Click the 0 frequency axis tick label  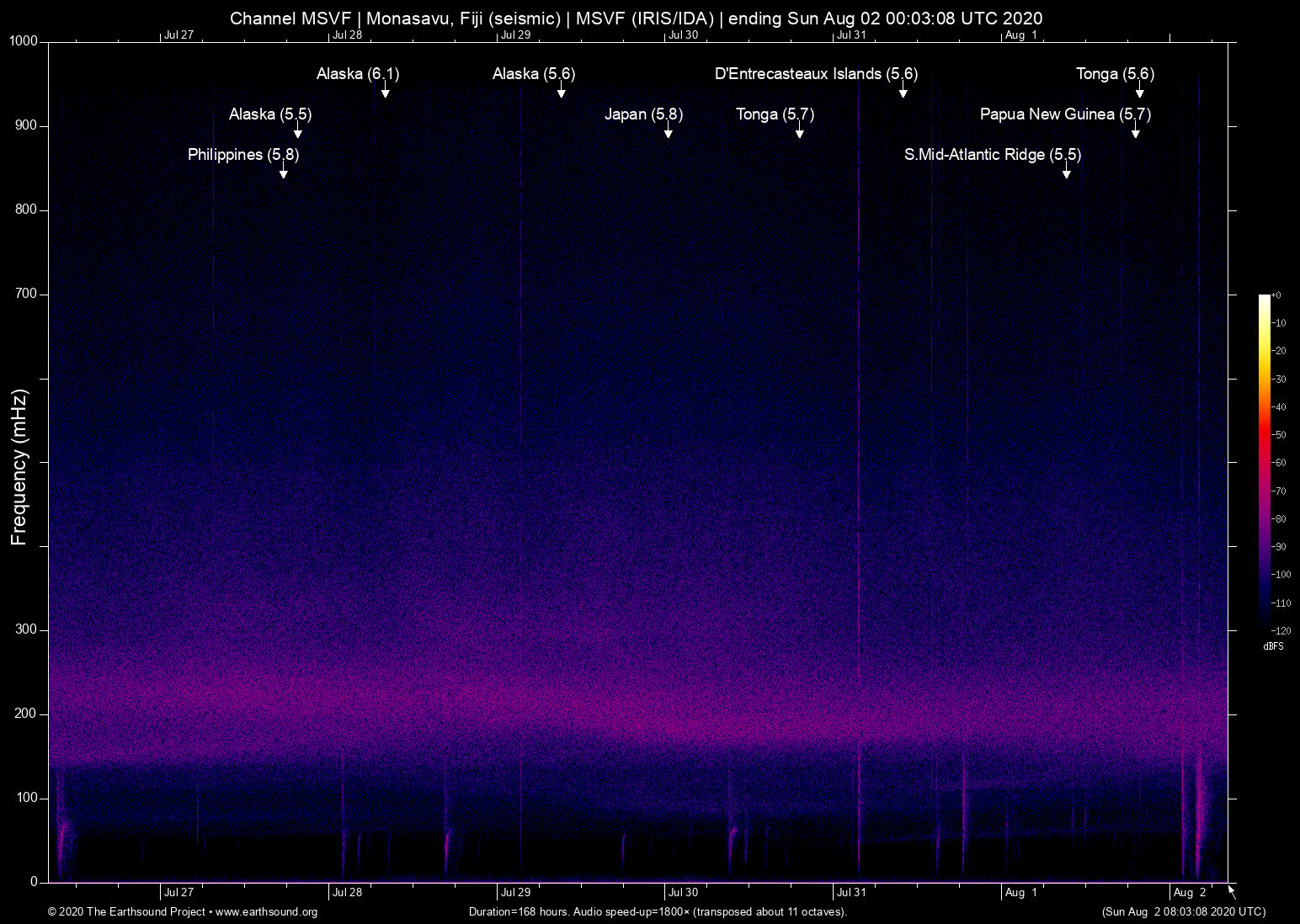(35, 882)
